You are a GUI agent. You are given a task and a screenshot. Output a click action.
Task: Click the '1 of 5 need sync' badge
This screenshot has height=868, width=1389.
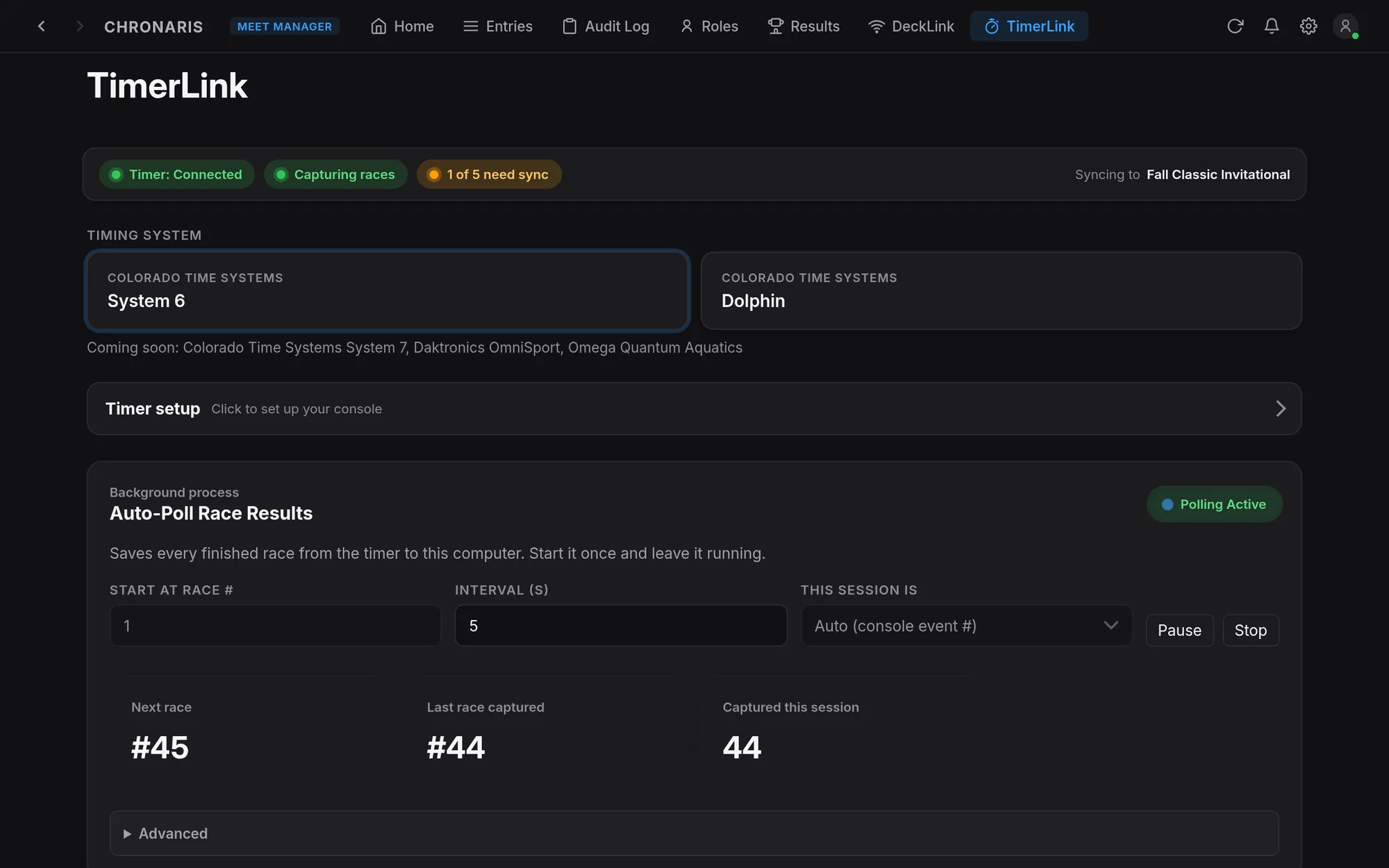[489, 174]
